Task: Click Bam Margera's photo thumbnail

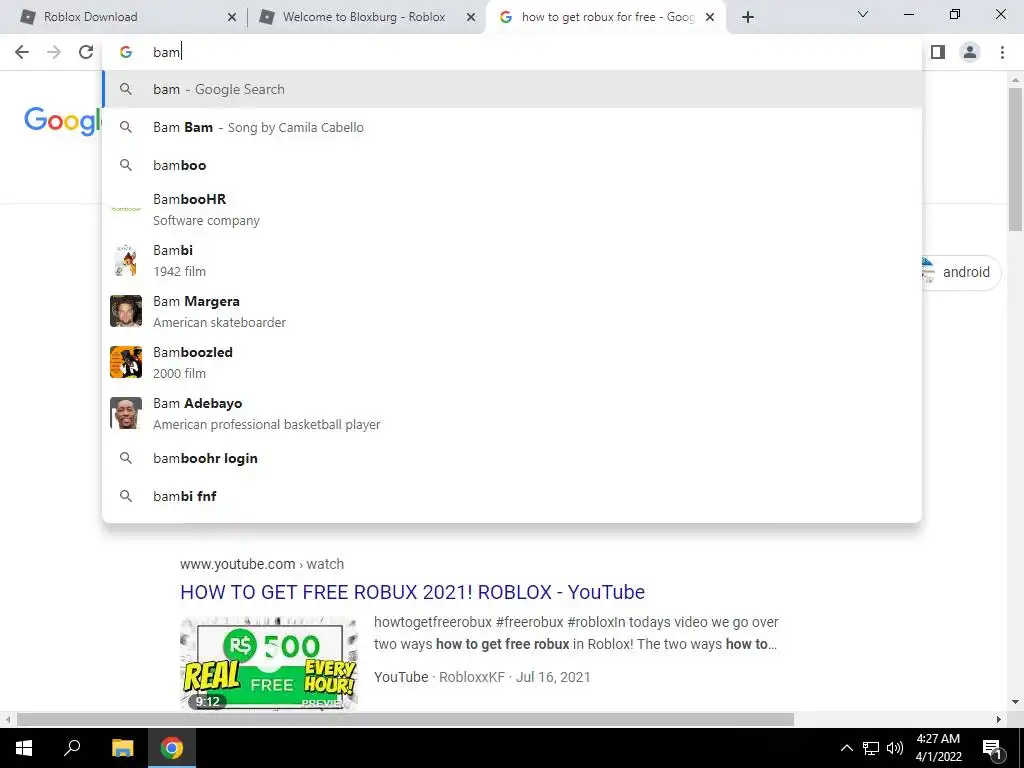Action: click(x=126, y=312)
